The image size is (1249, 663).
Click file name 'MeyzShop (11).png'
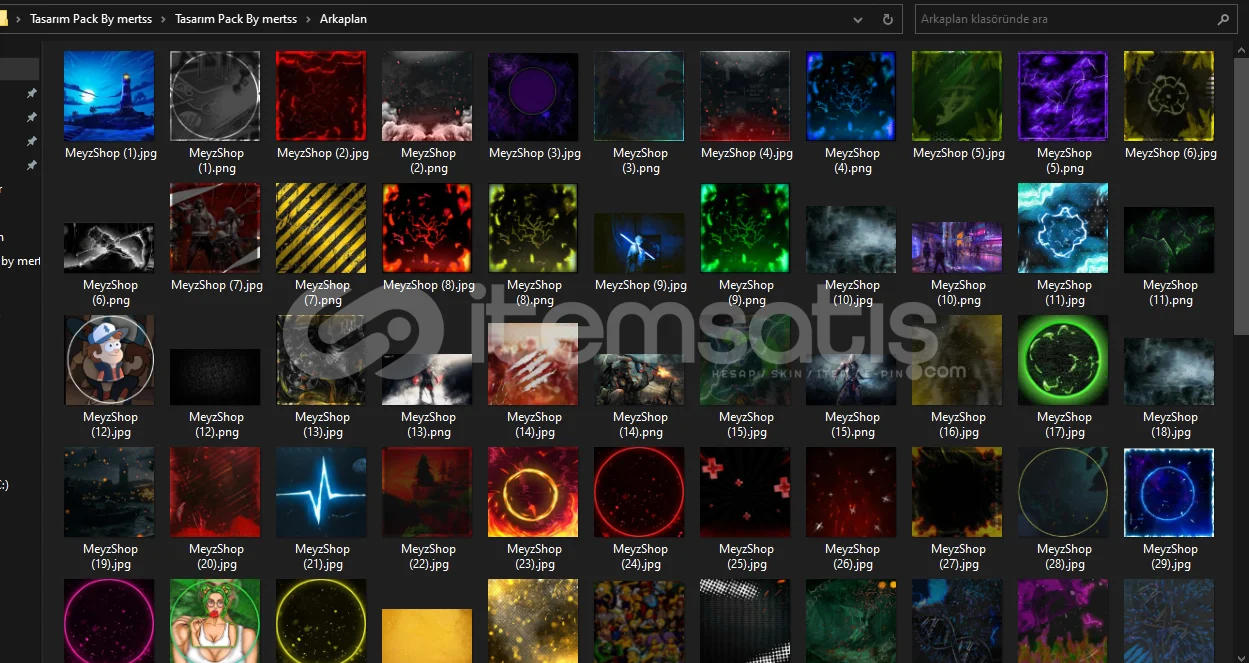[1170, 292]
